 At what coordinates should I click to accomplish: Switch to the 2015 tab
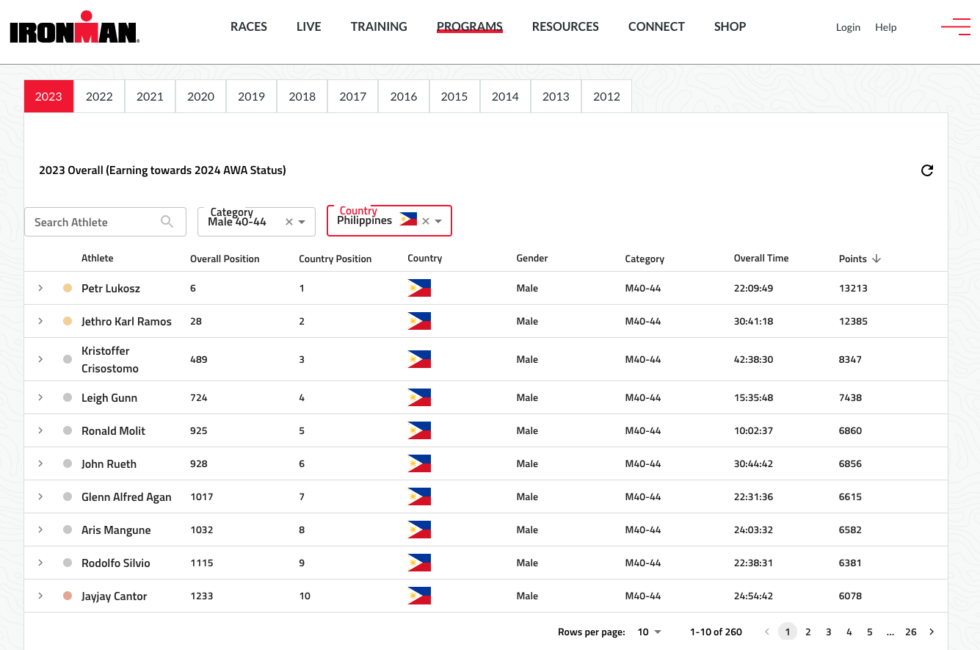454,96
